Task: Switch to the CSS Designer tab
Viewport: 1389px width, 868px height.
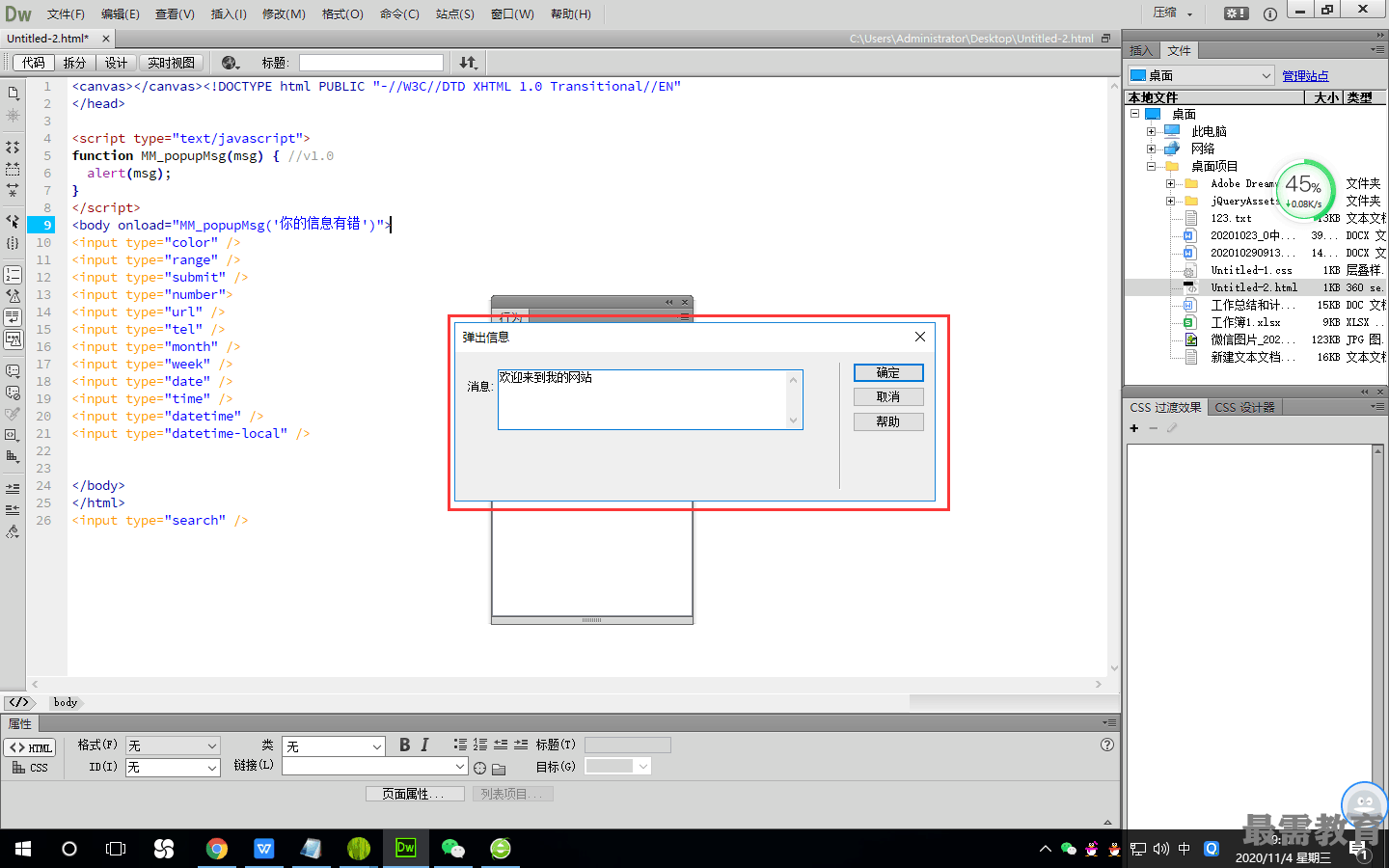Action: point(1244,407)
